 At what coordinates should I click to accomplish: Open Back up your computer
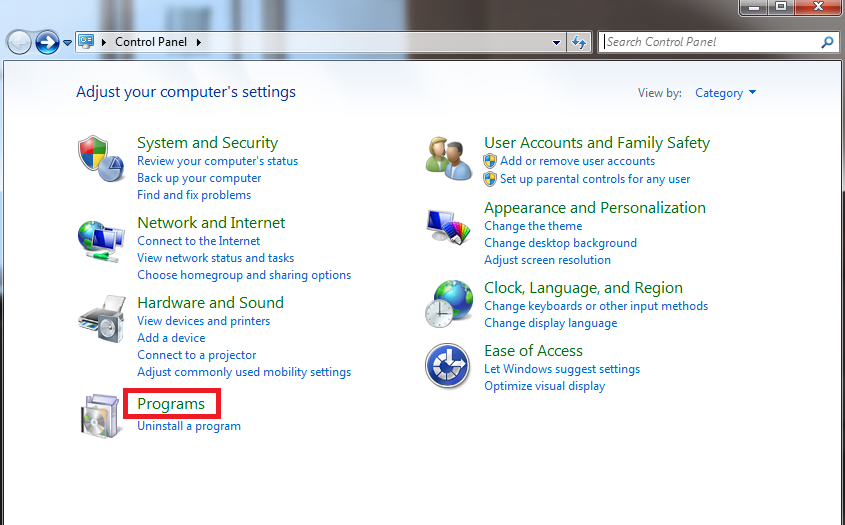199,178
